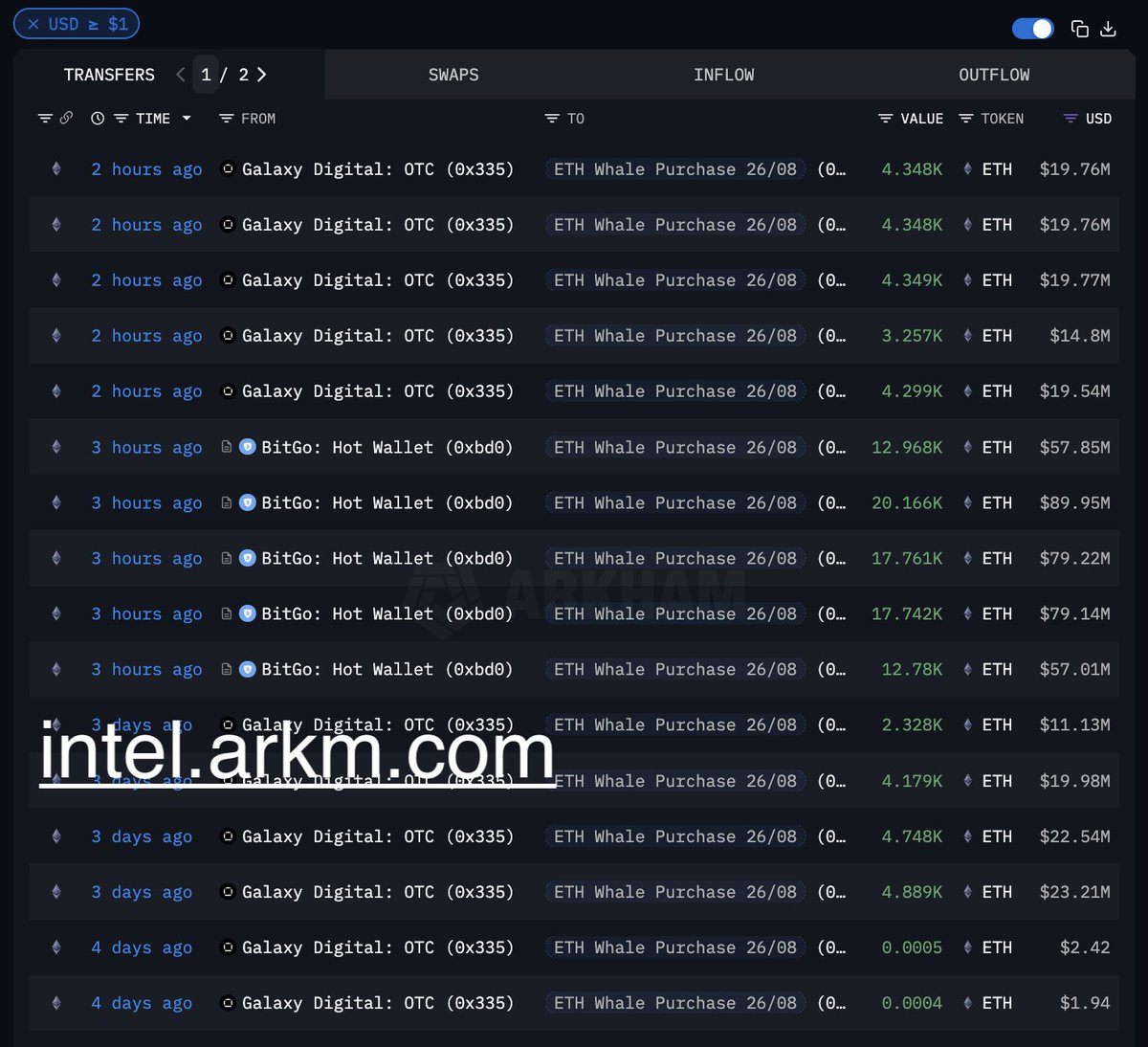
Task: Open 'Galaxy Digital: OTC' in the $19.54M row
Action: coord(378,391)
